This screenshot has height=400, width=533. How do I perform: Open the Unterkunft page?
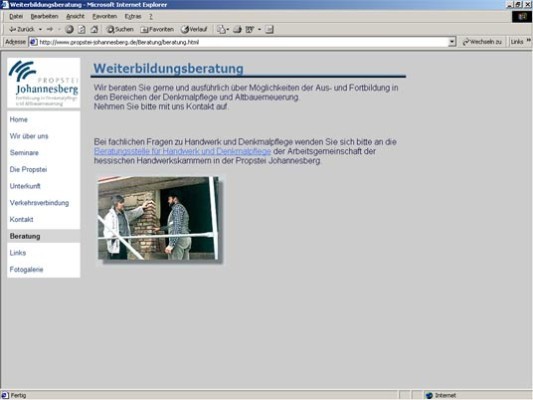(25, 186)
